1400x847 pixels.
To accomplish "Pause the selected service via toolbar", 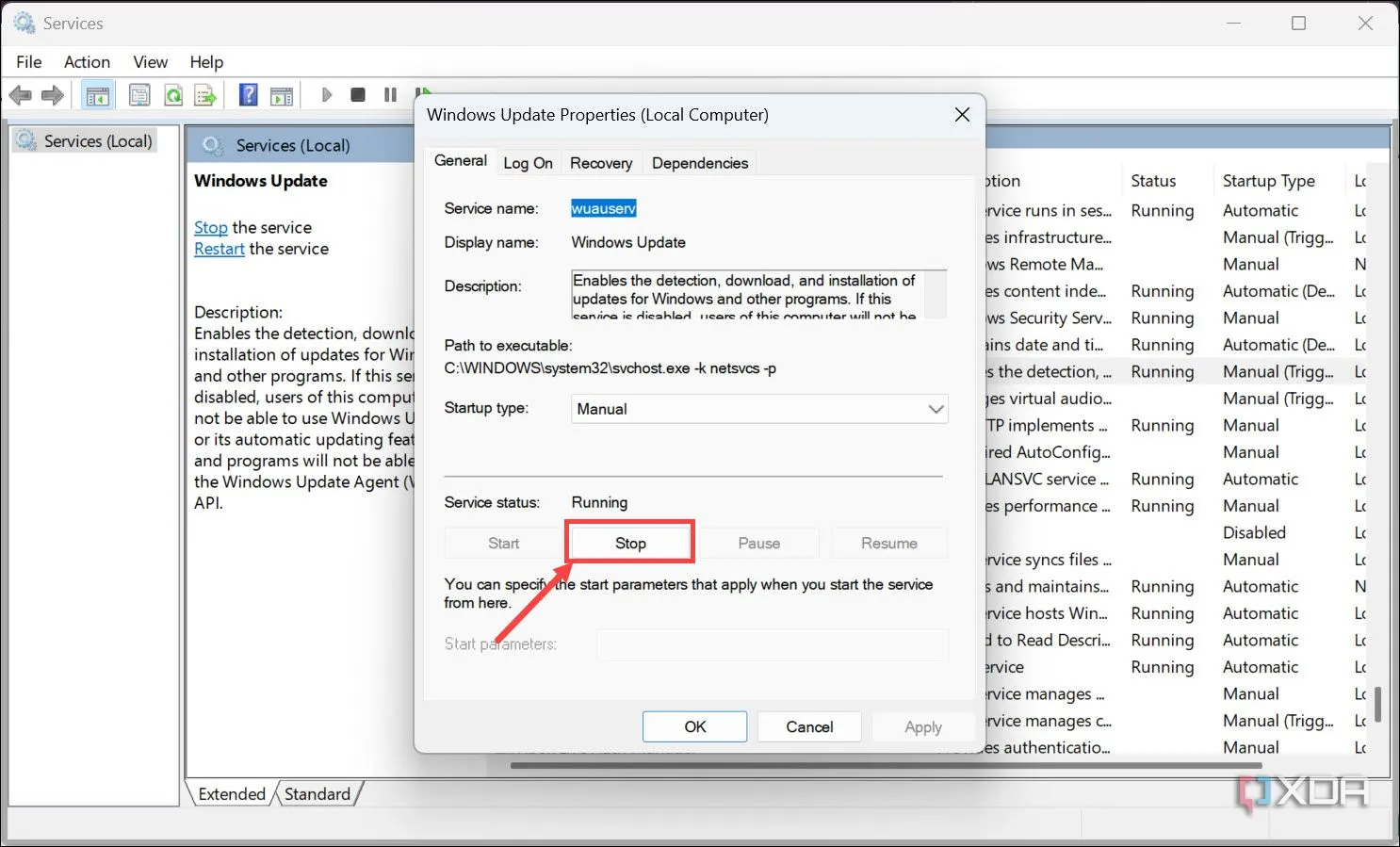I will click(x=390, y=94).
